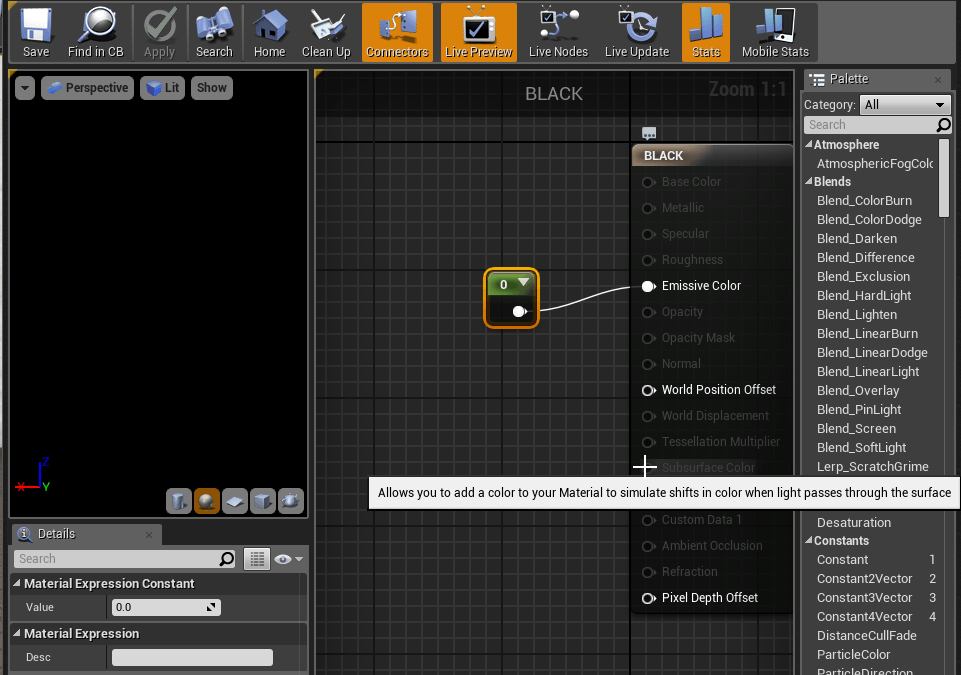Select Blend_Overlay in the Palette list
The image size is (961, 675).
857,391
